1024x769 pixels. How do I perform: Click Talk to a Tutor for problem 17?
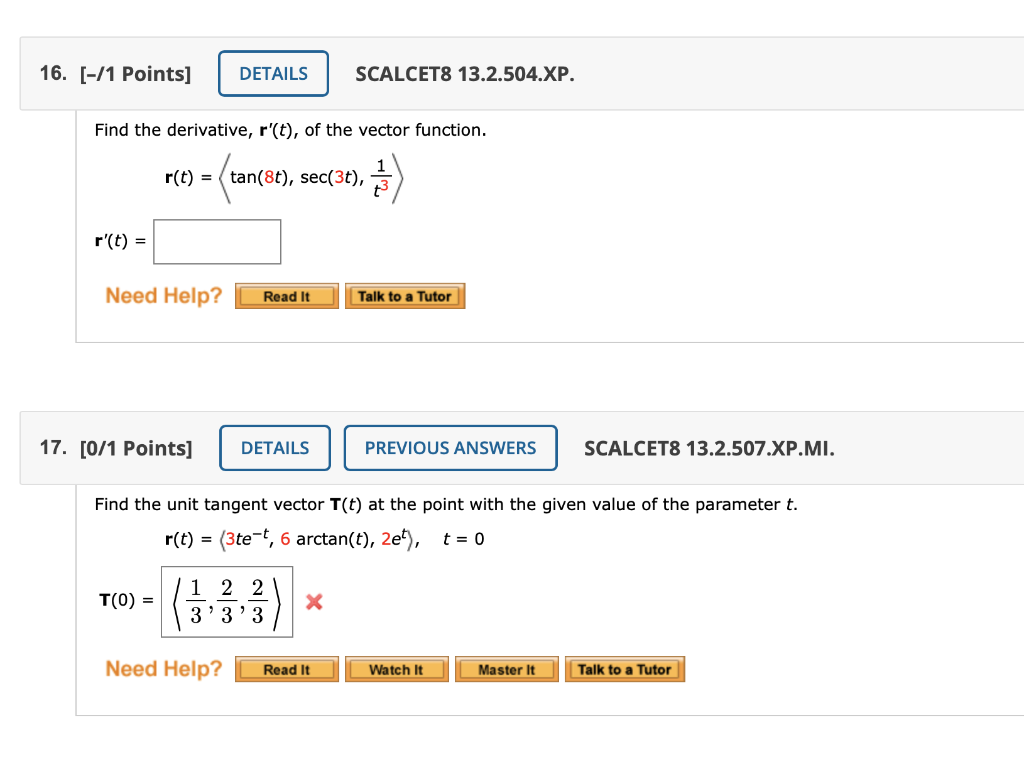[624, 669]
